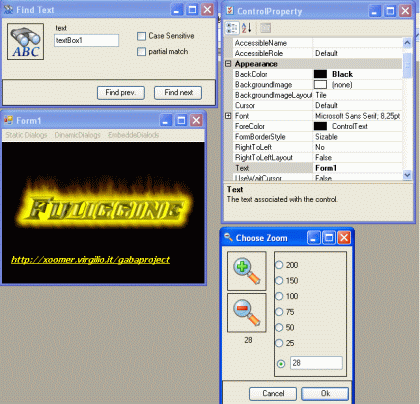Viewport: 420px width, 404px height.
Task: Click the ForeColor ControlText color swatch
Action: [320, 126]
